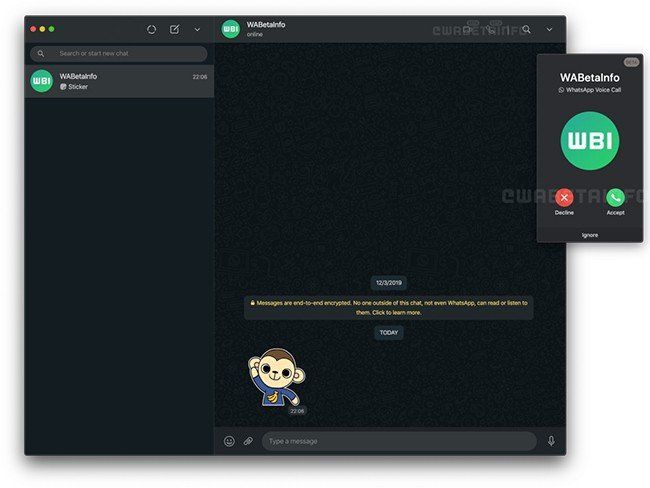This screenshot has width=650, height=488.
Task: Click the online status text in chat header
Action: click(x=255, y=34)
